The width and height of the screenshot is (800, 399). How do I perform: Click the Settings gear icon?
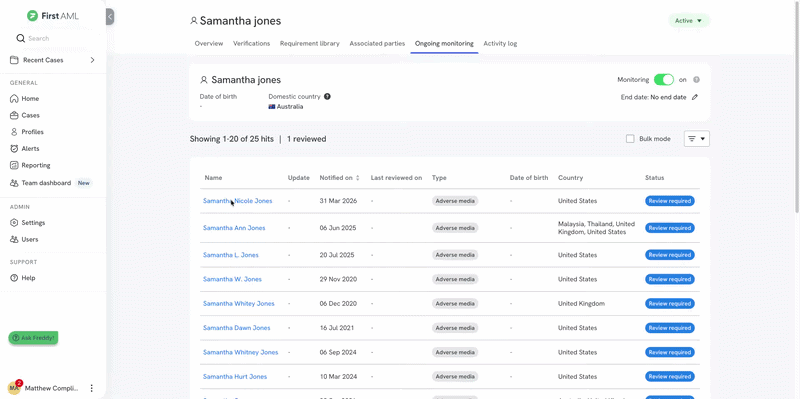[x=14, y=222]
